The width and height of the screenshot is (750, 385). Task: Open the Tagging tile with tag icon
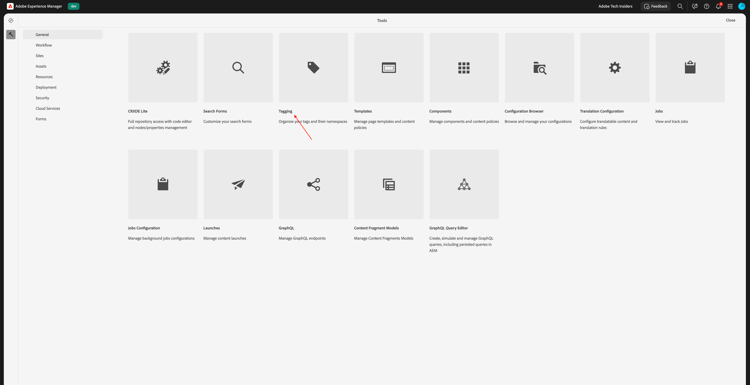pyautogui.click(x=313, y=67)
